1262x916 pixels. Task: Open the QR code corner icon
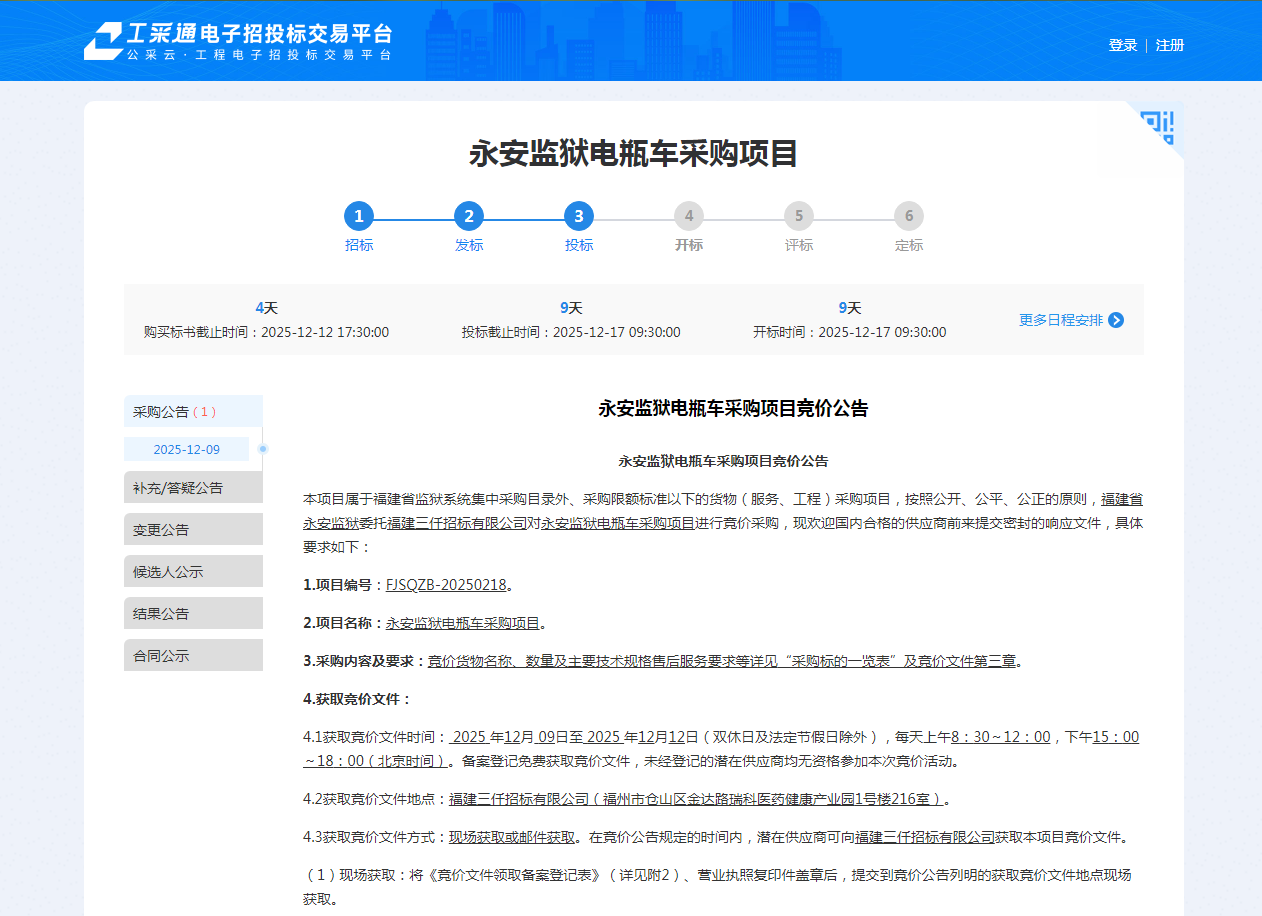pyautogui.click(x=1160, y=126)
